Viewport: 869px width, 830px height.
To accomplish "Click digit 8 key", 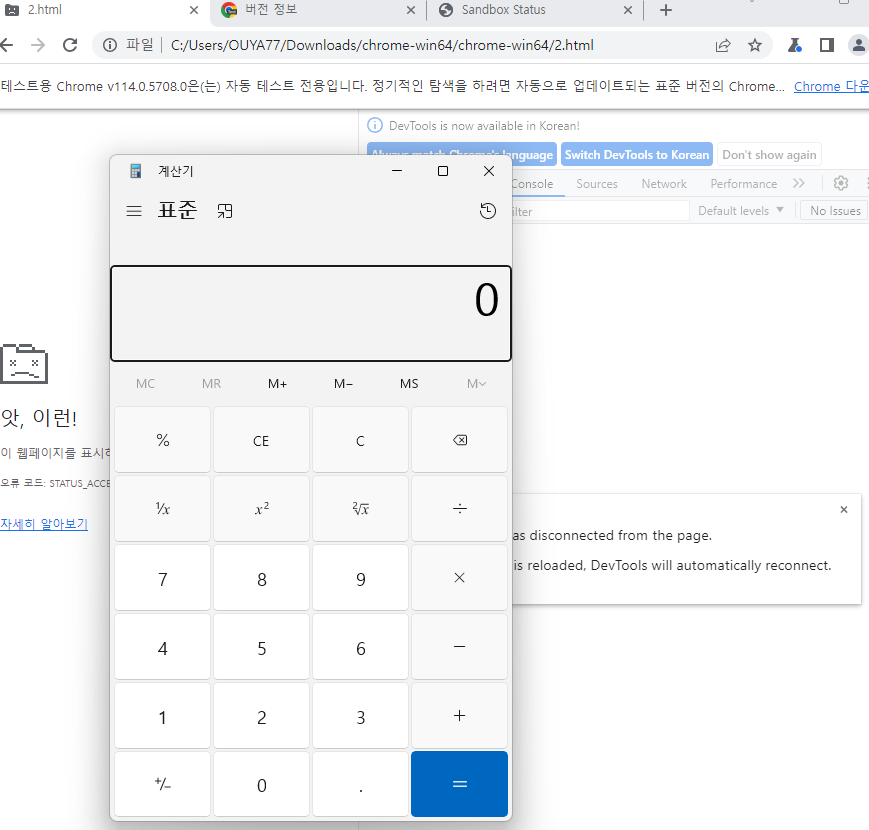I will click(261, 578).
